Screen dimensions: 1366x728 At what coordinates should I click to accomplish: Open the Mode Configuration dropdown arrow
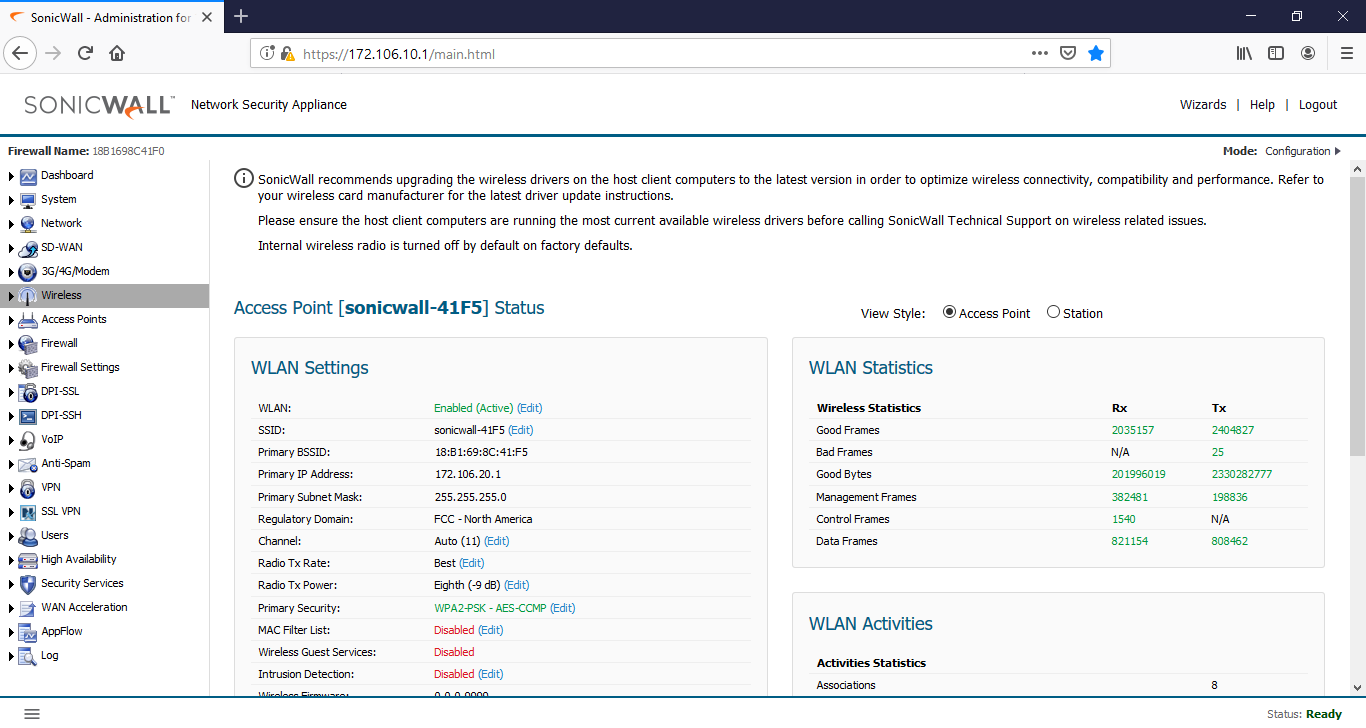point(1338,151)
